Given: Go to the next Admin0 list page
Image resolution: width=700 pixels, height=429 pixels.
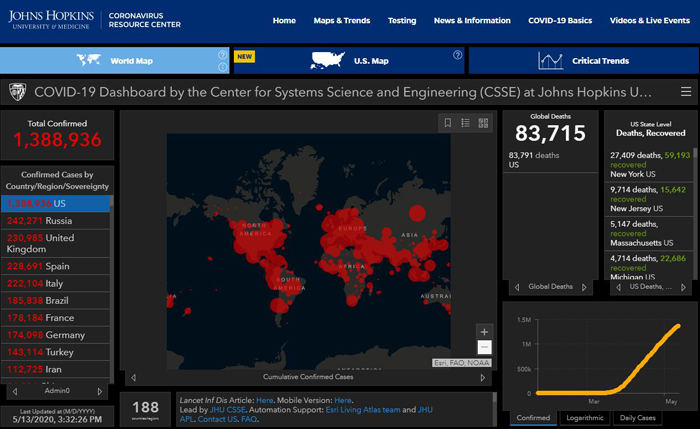Looking at the screenshot, I should 100,392.
